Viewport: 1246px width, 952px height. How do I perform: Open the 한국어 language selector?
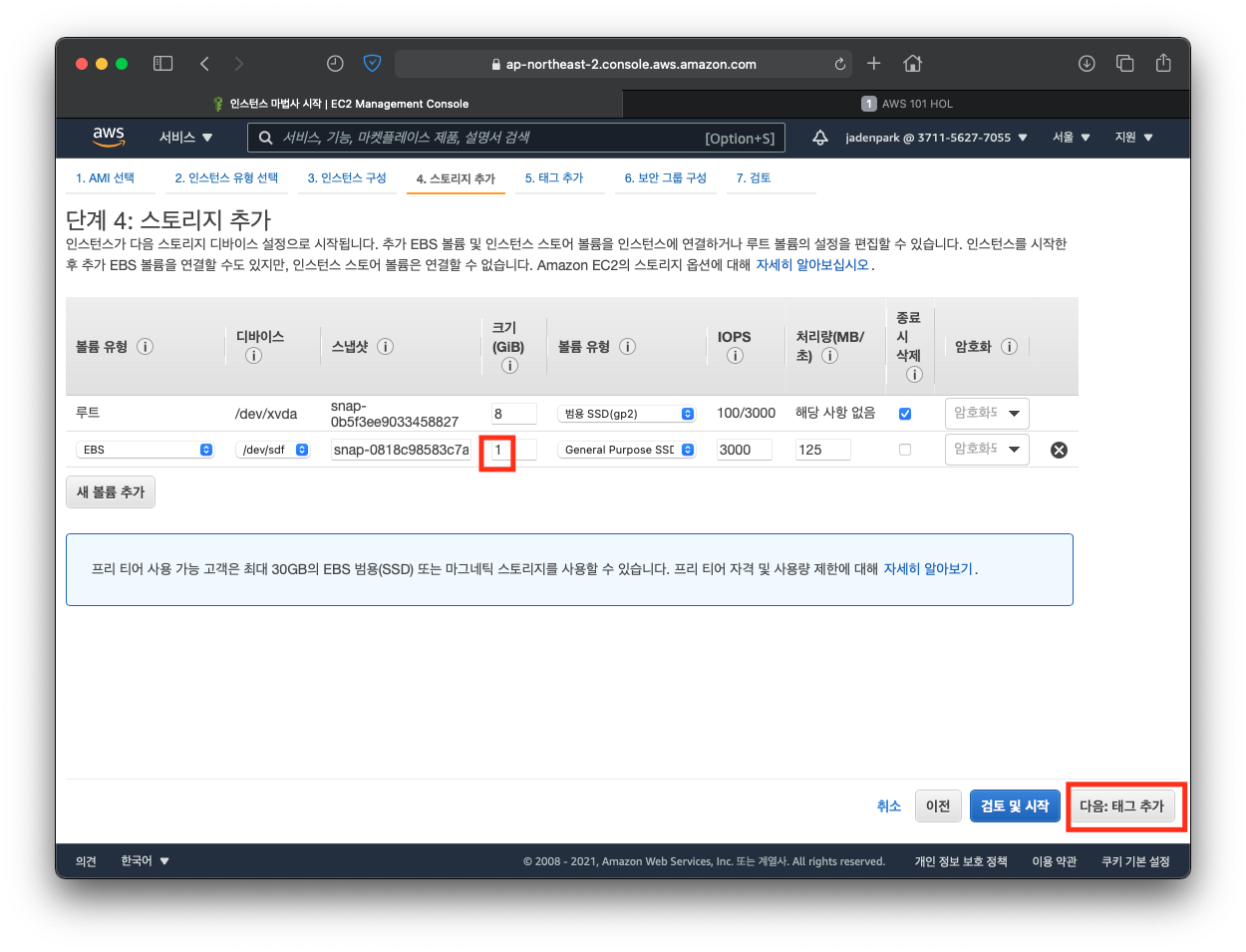pos(145,861)
